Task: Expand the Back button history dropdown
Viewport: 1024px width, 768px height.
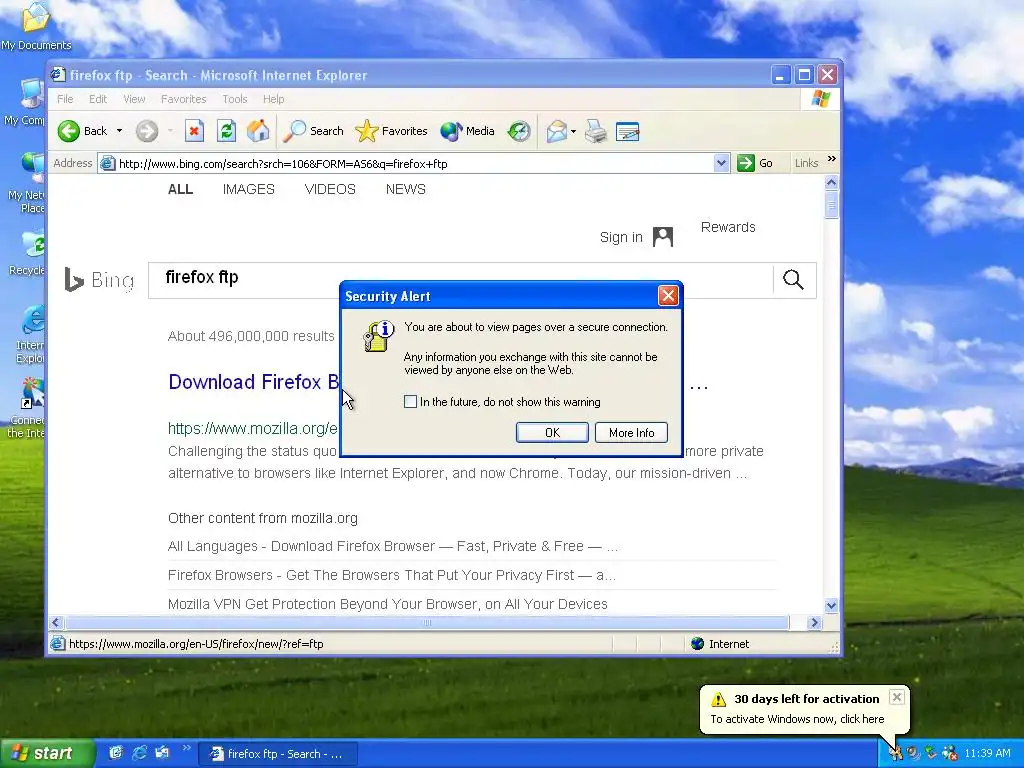Action: click(x=120, y=131)
